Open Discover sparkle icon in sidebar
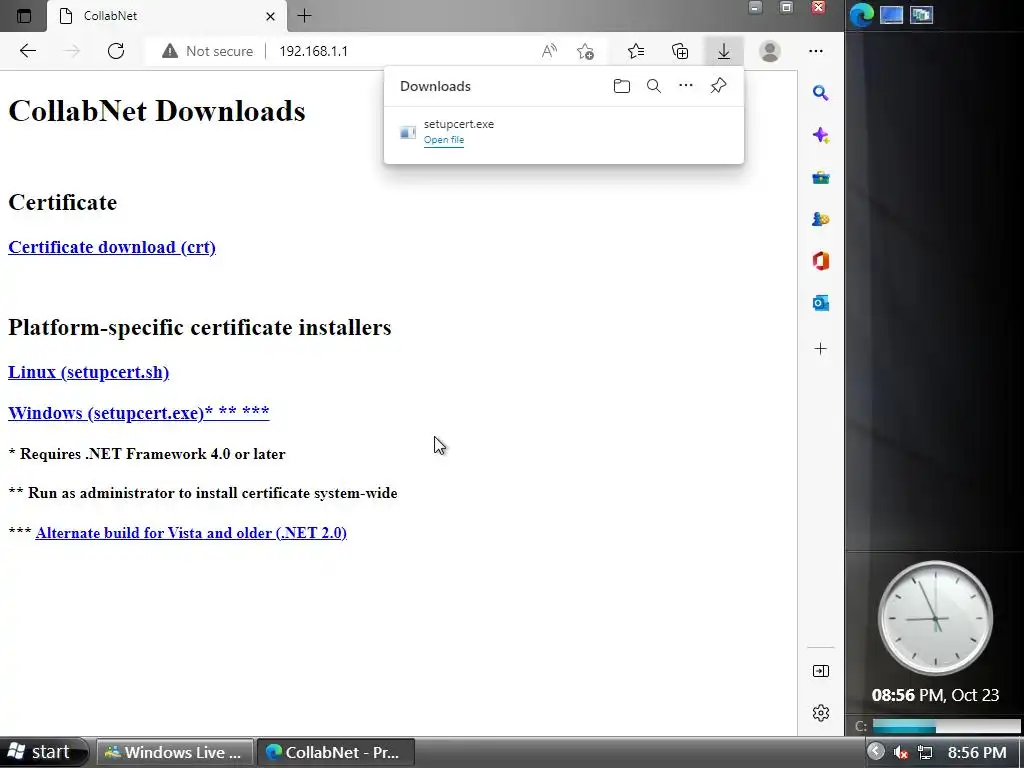Viewport: 1024px width, 768px height. pos(821,135)
